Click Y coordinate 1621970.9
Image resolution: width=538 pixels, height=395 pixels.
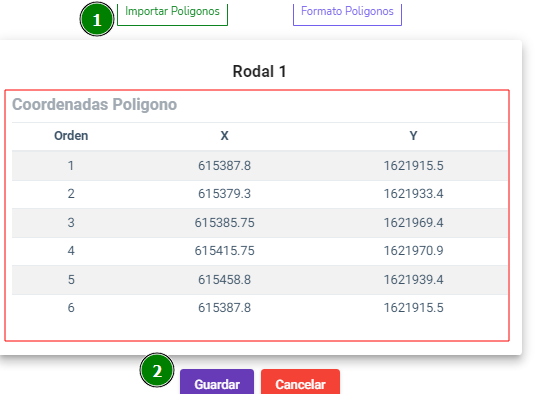(413, 251)
